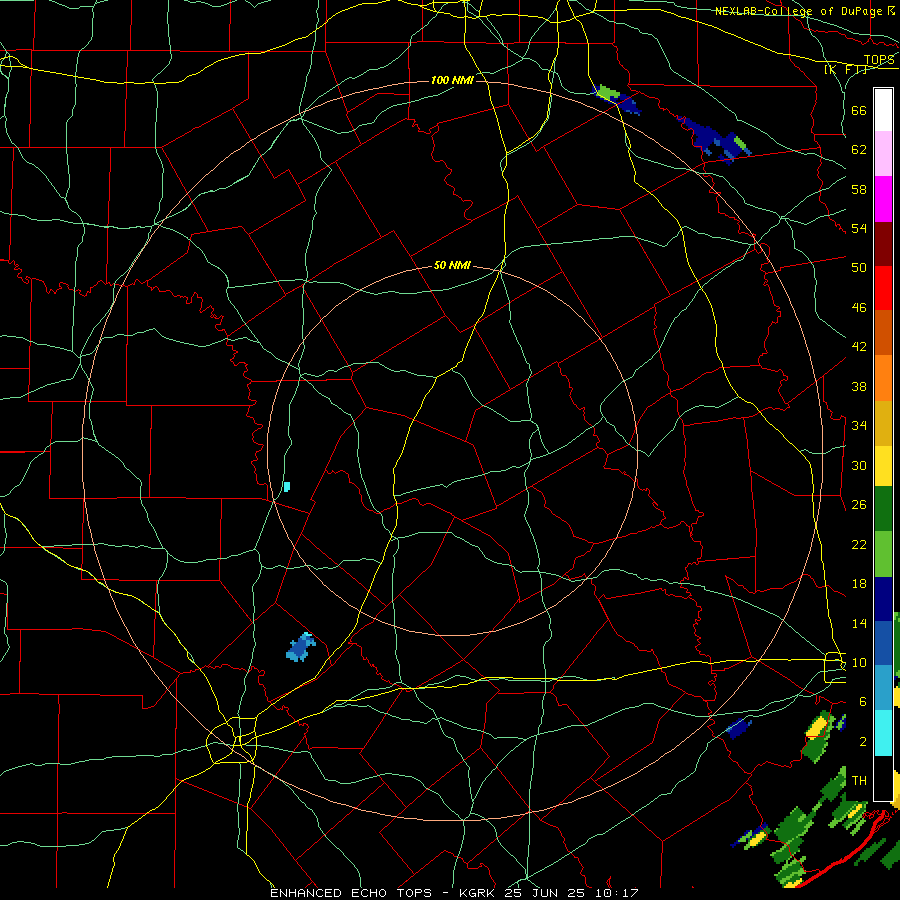Click the navy legend swatch above 18
The width and height of the screenshot is (900, 900).
tap(883, 599)
